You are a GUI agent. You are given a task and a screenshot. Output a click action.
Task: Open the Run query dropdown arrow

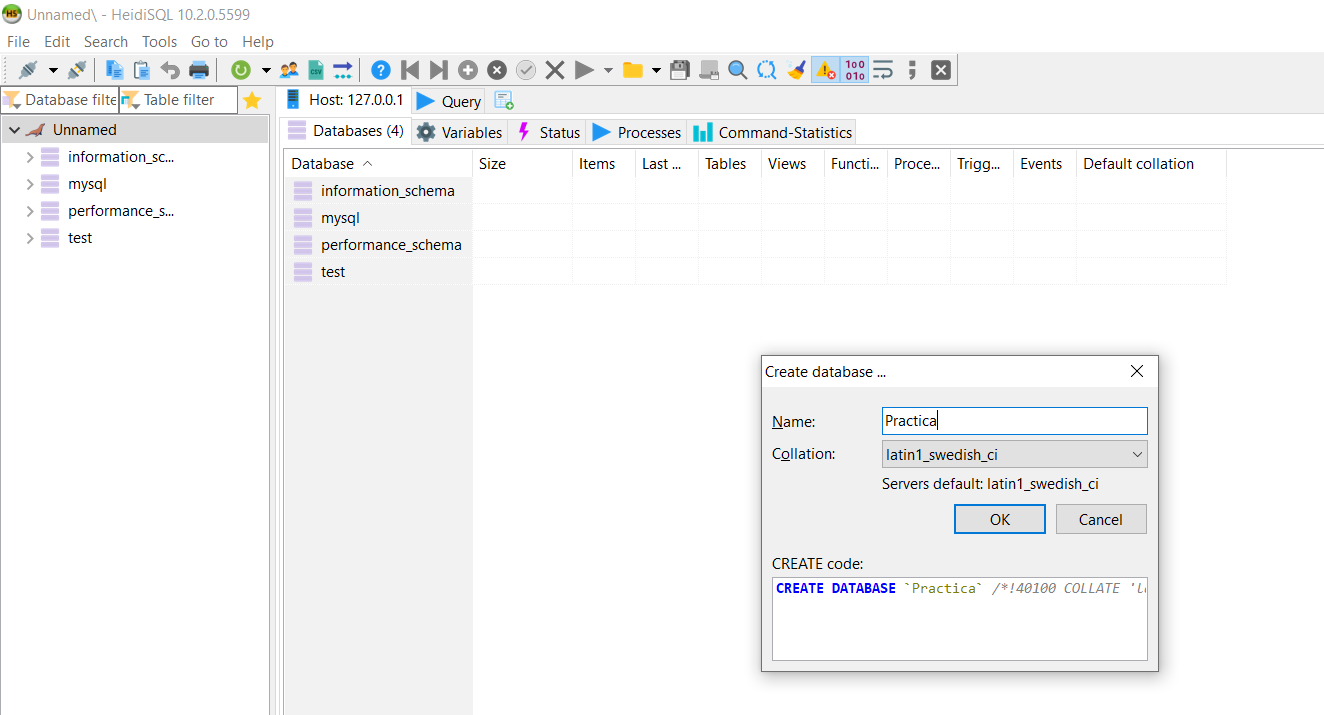pyautogui.click(x=608, y=70)
